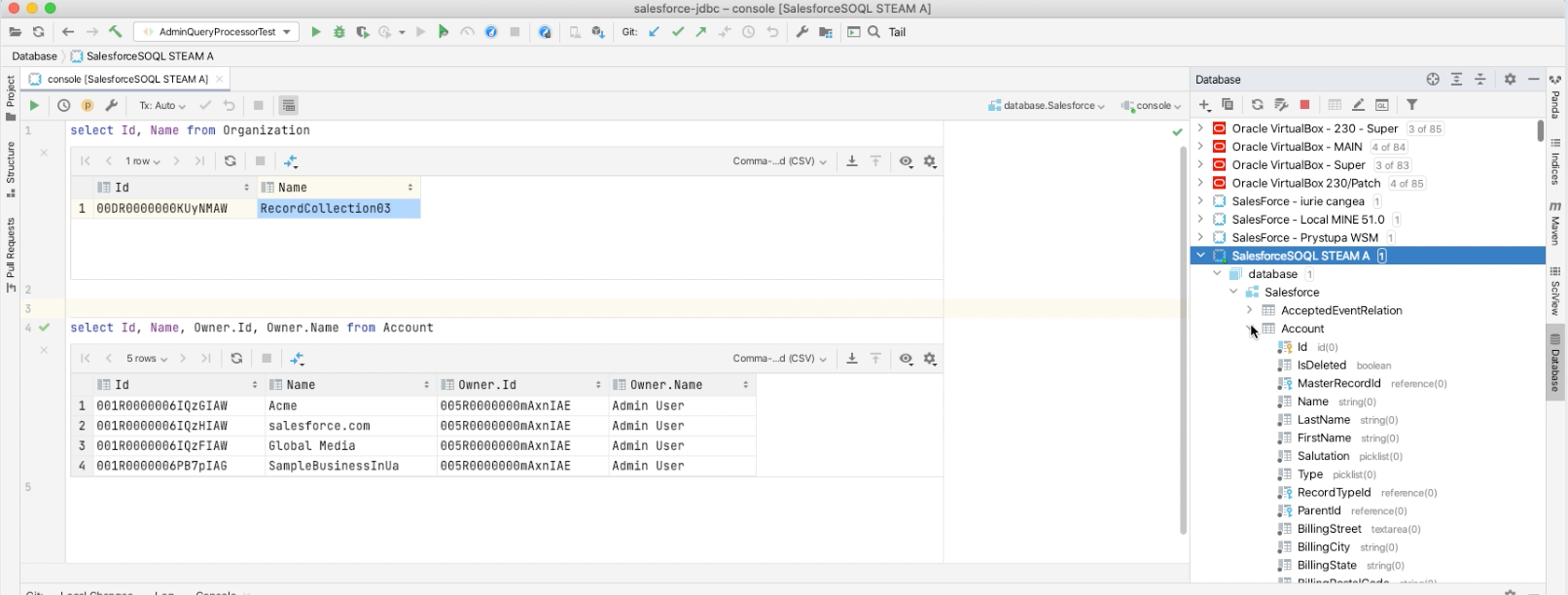This screenshot has width=1568, height=595.
Task: Click the Database breadcrumb link
Action: [x=34, y=56]
